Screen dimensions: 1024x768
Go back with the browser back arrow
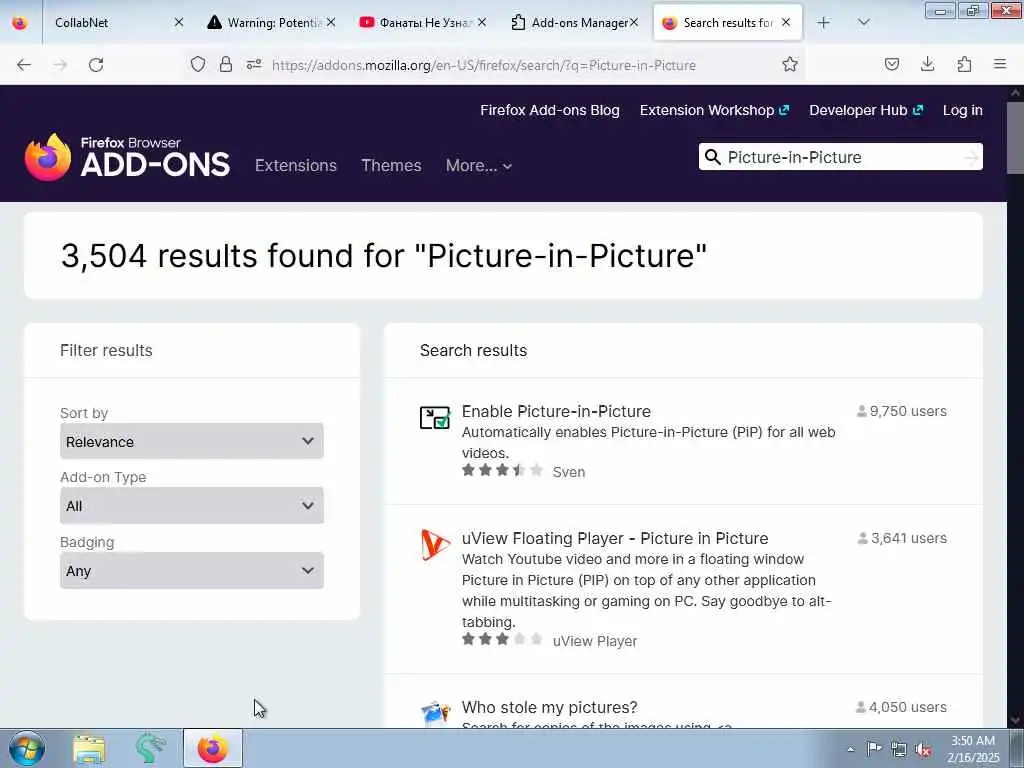[x=24, y=65]
